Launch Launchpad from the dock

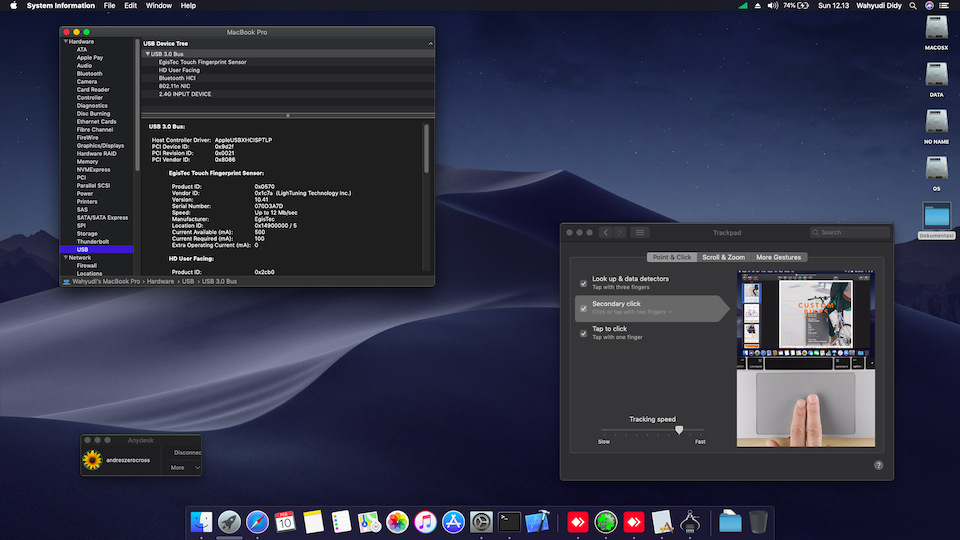tap(229, 522)
